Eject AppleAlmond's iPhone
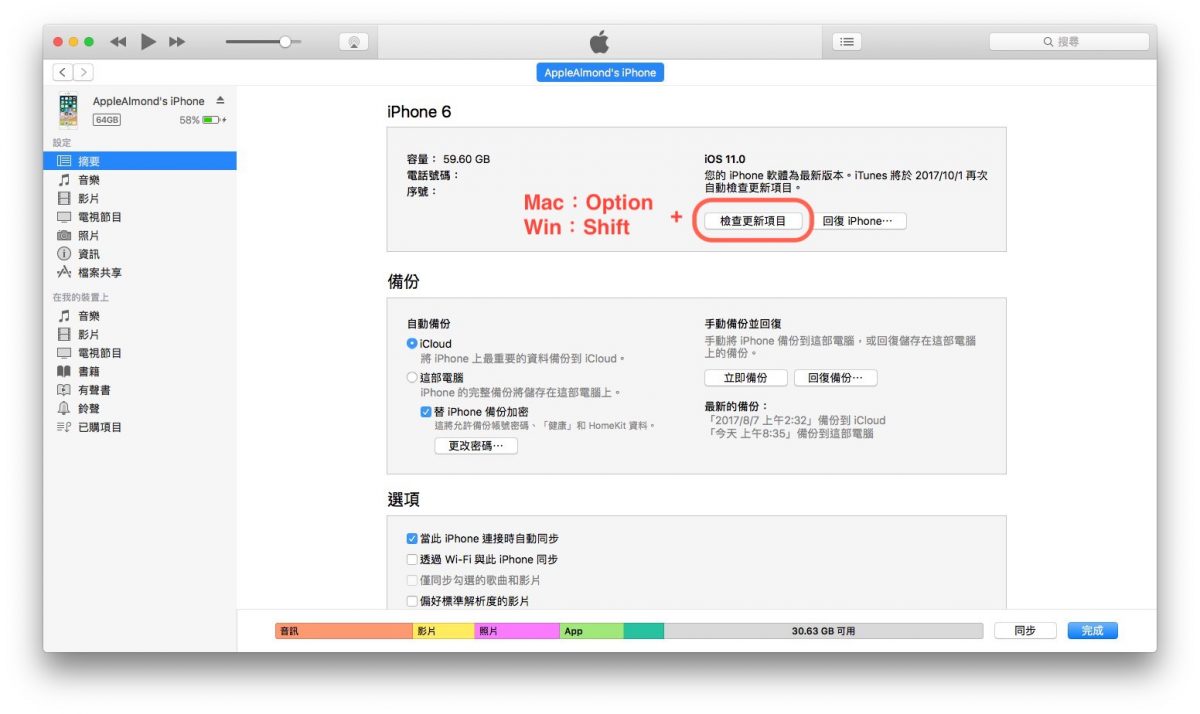This screenshot has height=714, width=1200. 220,101
